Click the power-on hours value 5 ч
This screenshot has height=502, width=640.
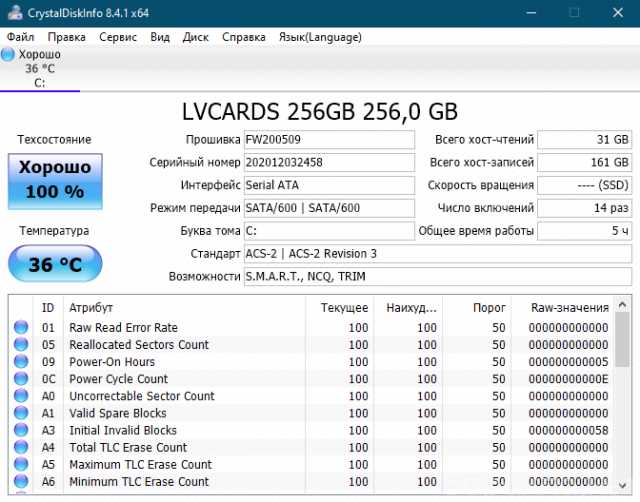click(584, 231)
